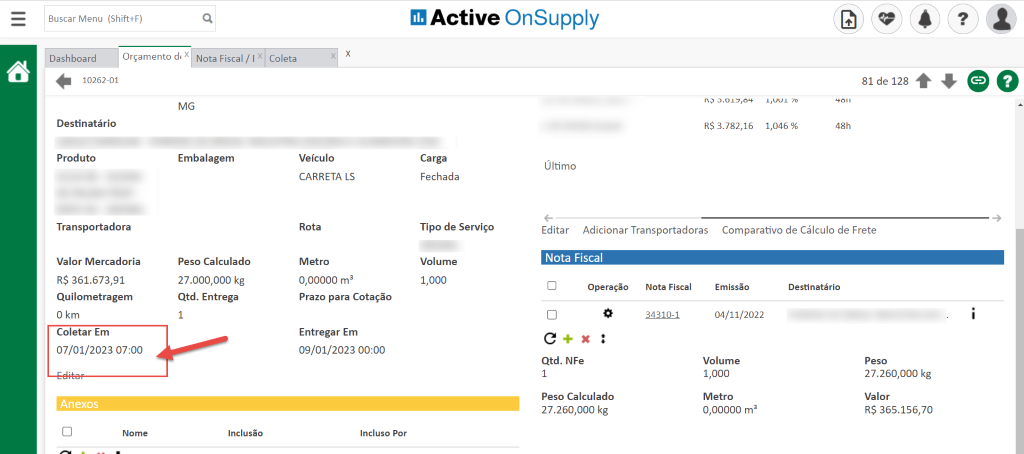Click the 1,046 % percentage
The height and width of the screenshot is (454, 1024).
click(x=782, y=125)
